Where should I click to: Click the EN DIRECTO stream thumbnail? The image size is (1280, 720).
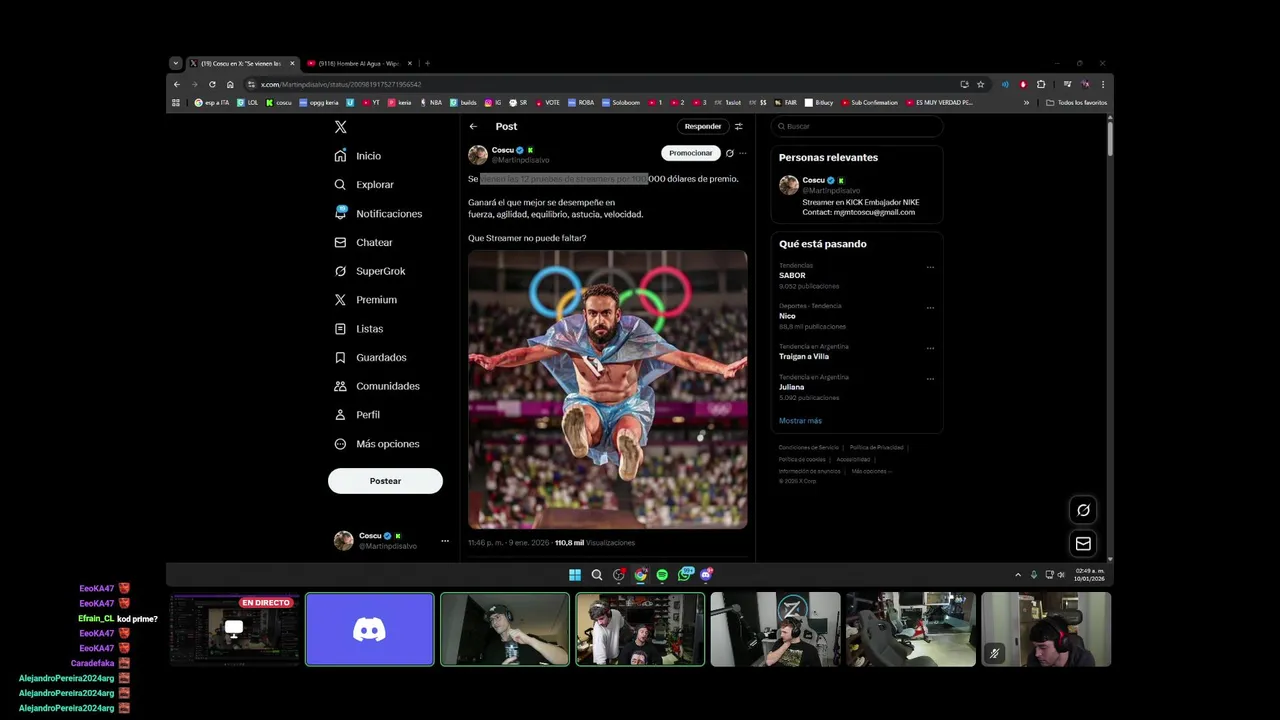click(x=235, y=629)
